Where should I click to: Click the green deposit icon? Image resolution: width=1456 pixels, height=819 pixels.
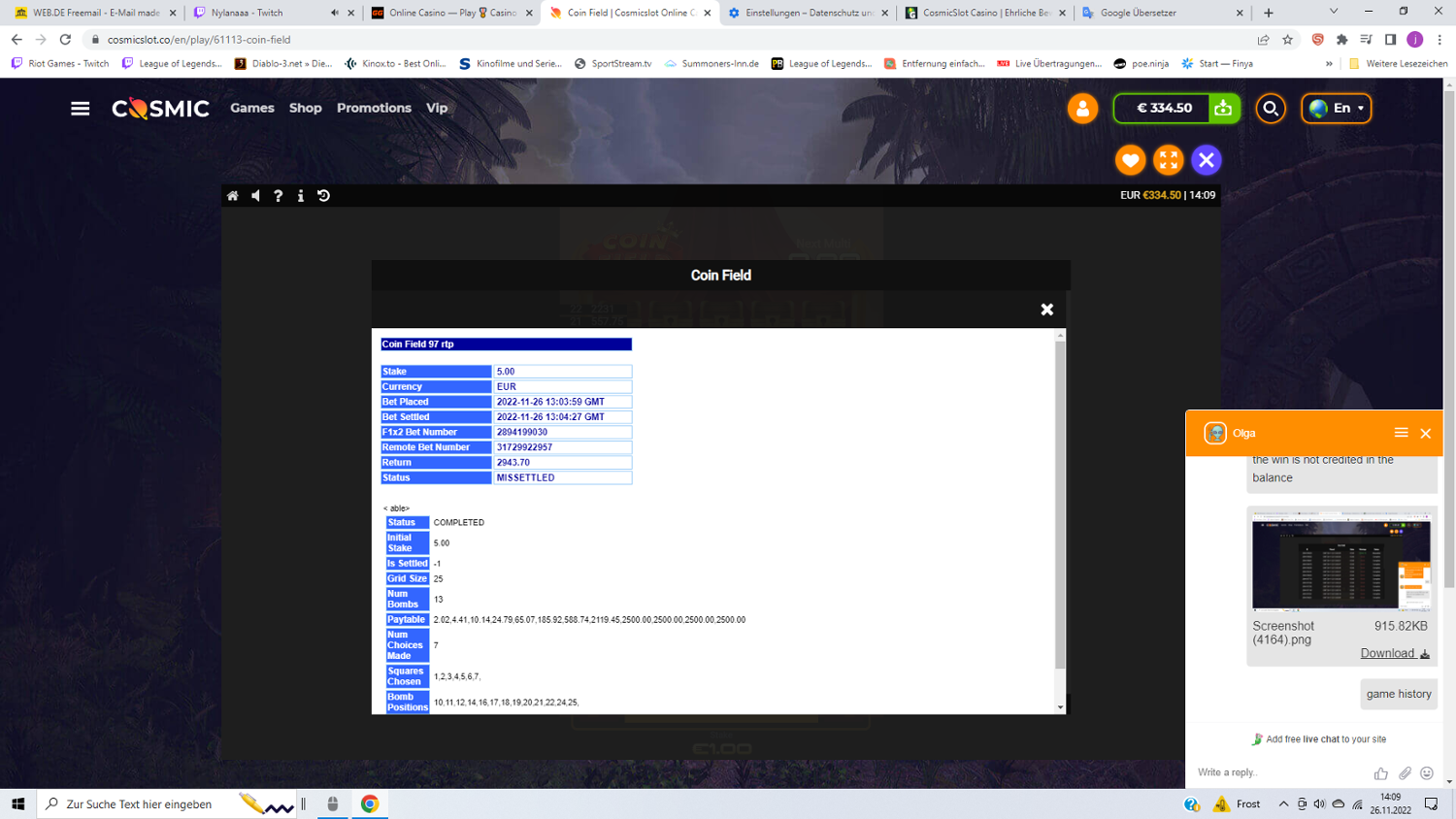pos(1223,109)
